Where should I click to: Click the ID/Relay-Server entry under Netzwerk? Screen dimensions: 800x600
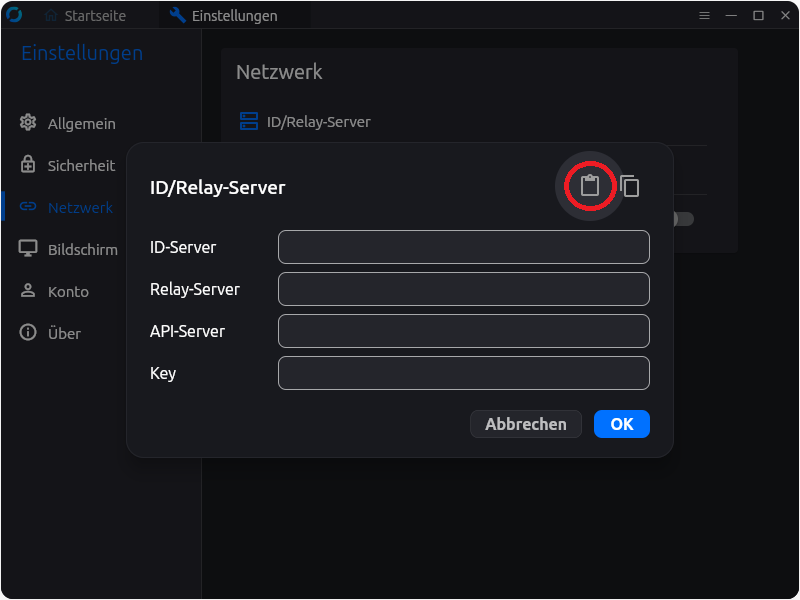click(x=318, y=122)
